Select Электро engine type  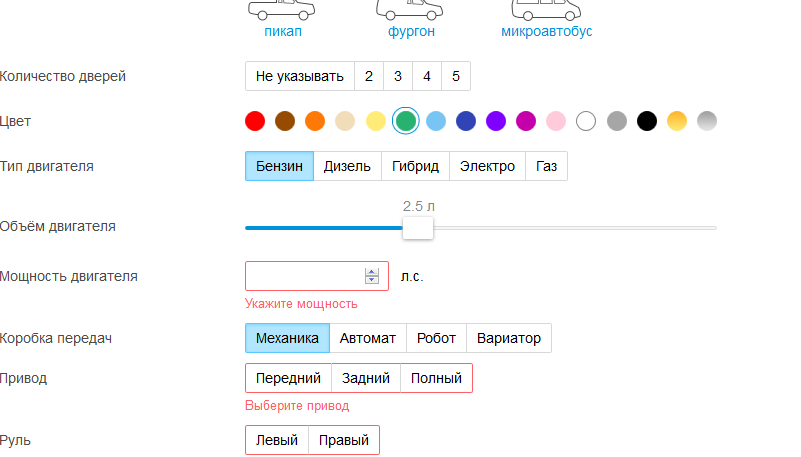[487, 166]
